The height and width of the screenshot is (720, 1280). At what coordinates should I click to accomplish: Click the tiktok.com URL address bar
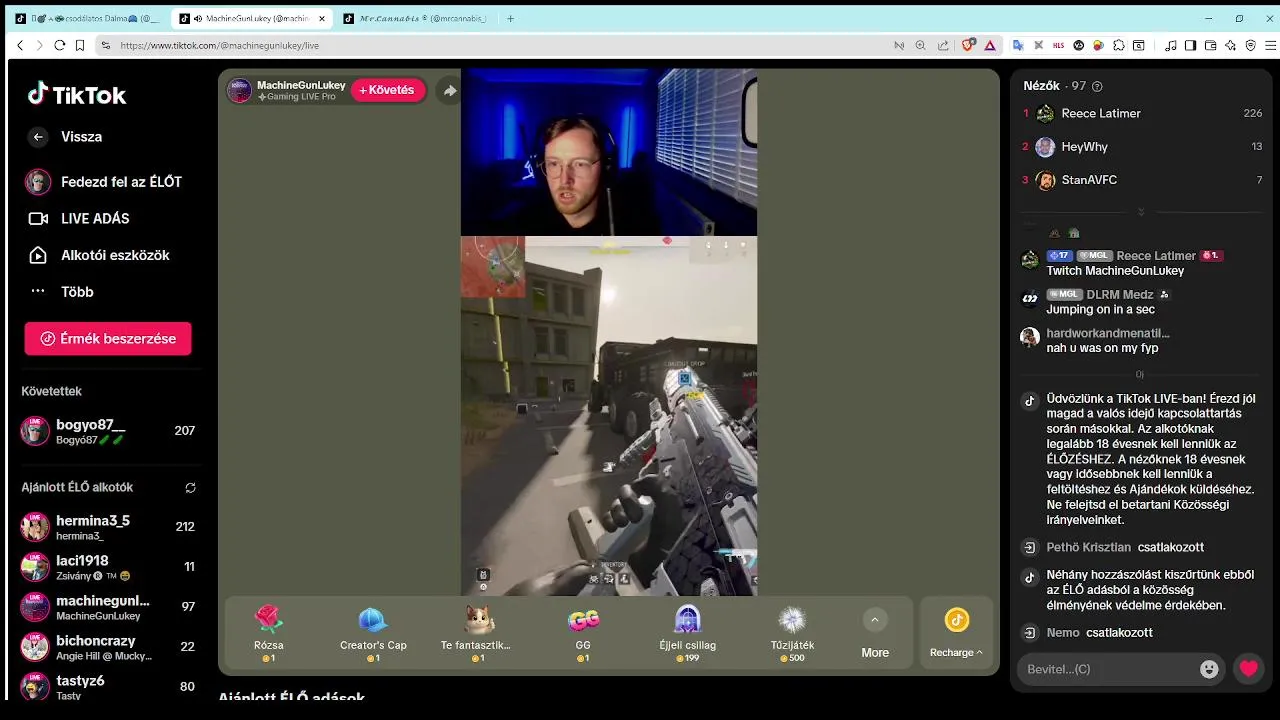[220, 45]
